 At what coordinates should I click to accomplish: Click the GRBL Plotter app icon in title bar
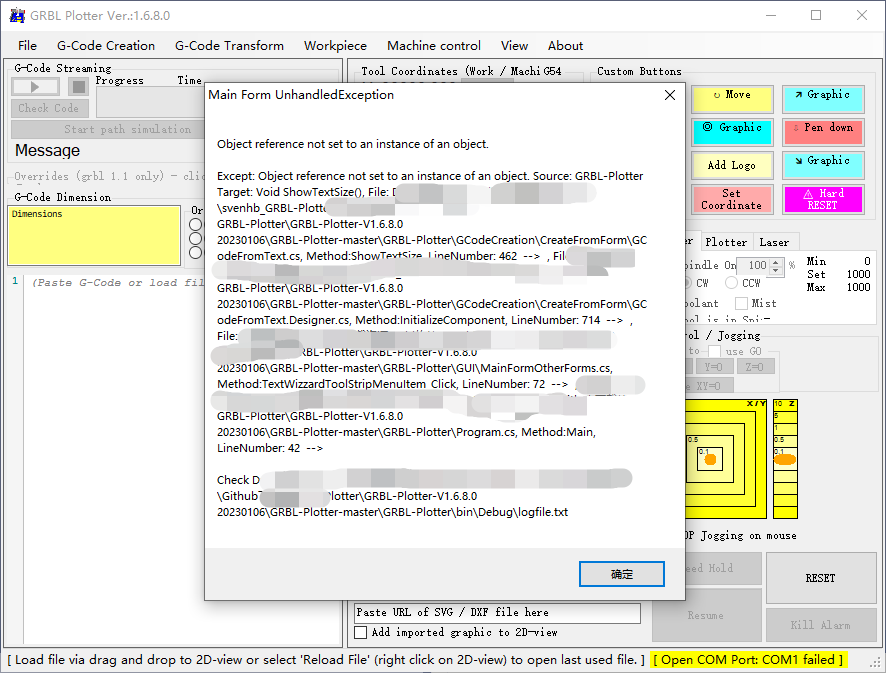pyautogui.click(x=17, y=15)
